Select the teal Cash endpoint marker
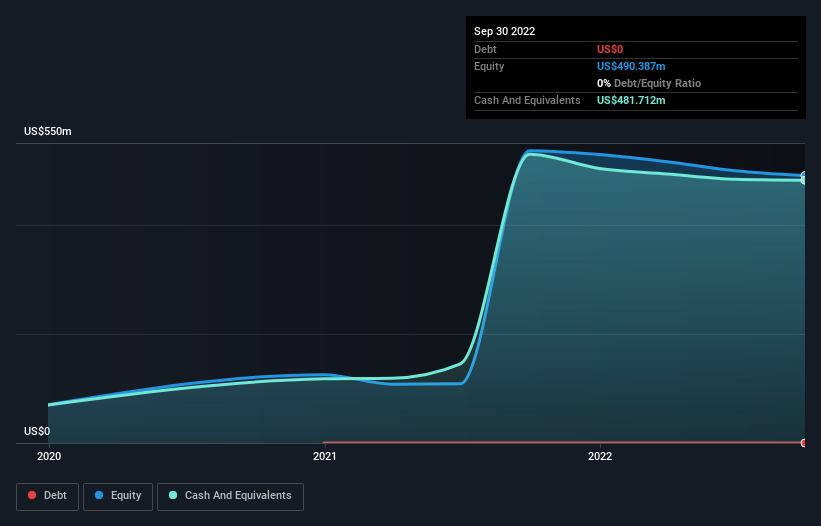Viewport: 821px width, 526px height. 804,180
